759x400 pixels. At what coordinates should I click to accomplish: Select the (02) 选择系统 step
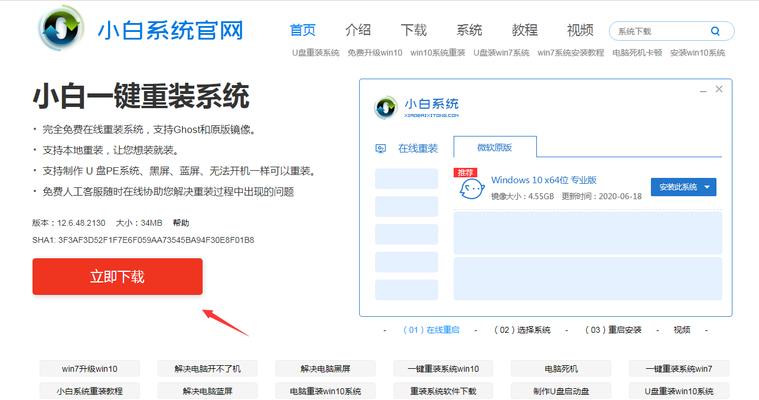522,330
